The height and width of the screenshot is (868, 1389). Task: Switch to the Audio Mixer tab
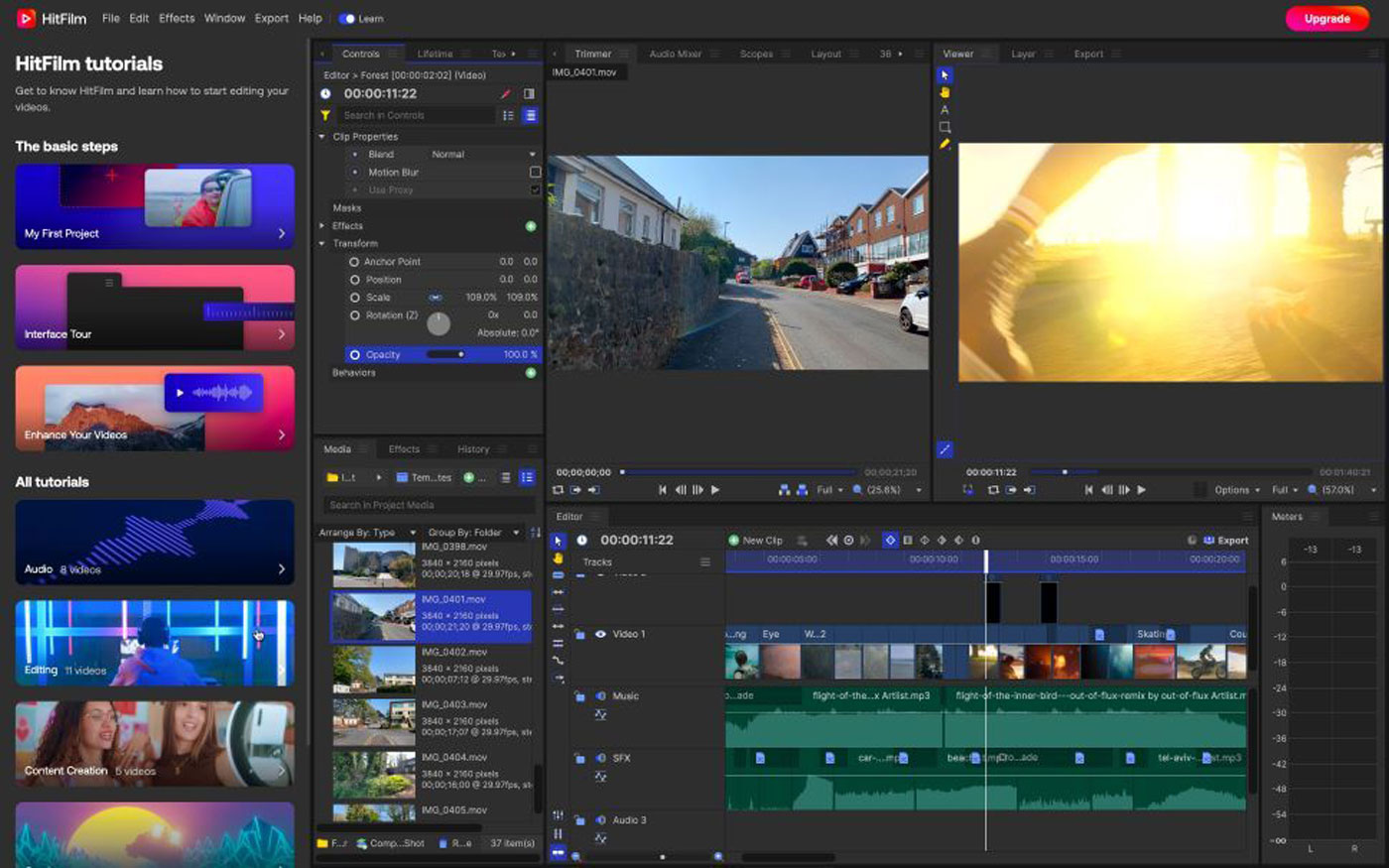point(675,55)
